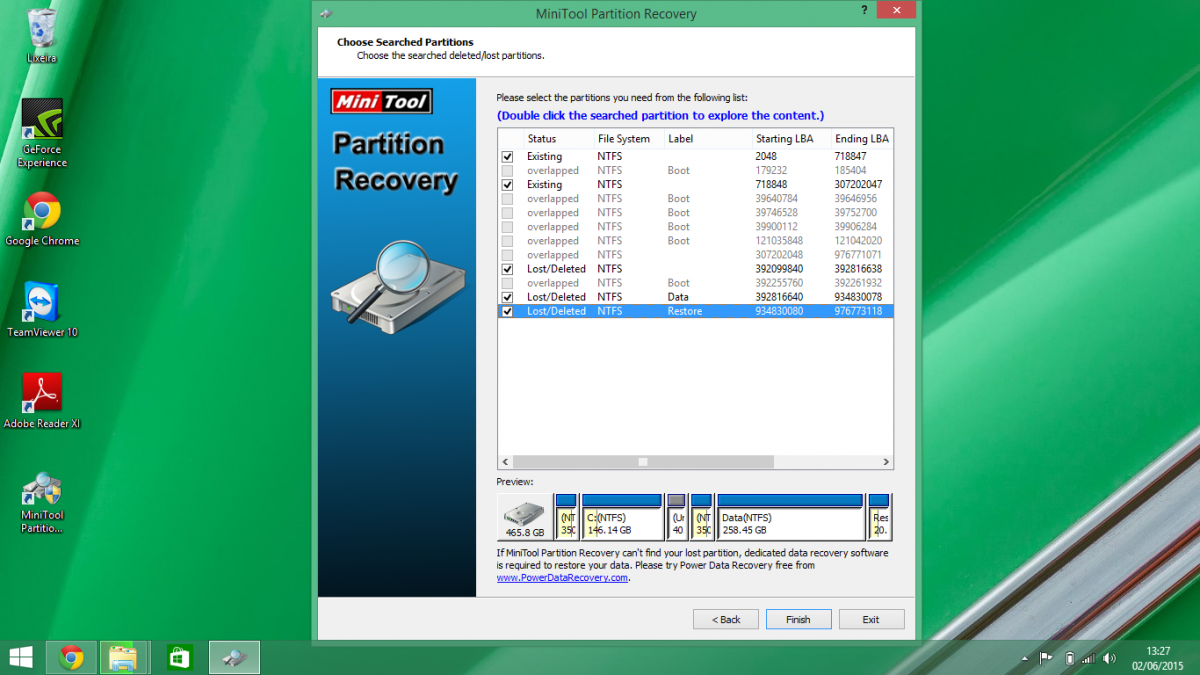Viewport: 1200px width, 675px height.
Task: Select MiniTool Partition Recovery taskbar icon
Action: click(x=234, y=657)
